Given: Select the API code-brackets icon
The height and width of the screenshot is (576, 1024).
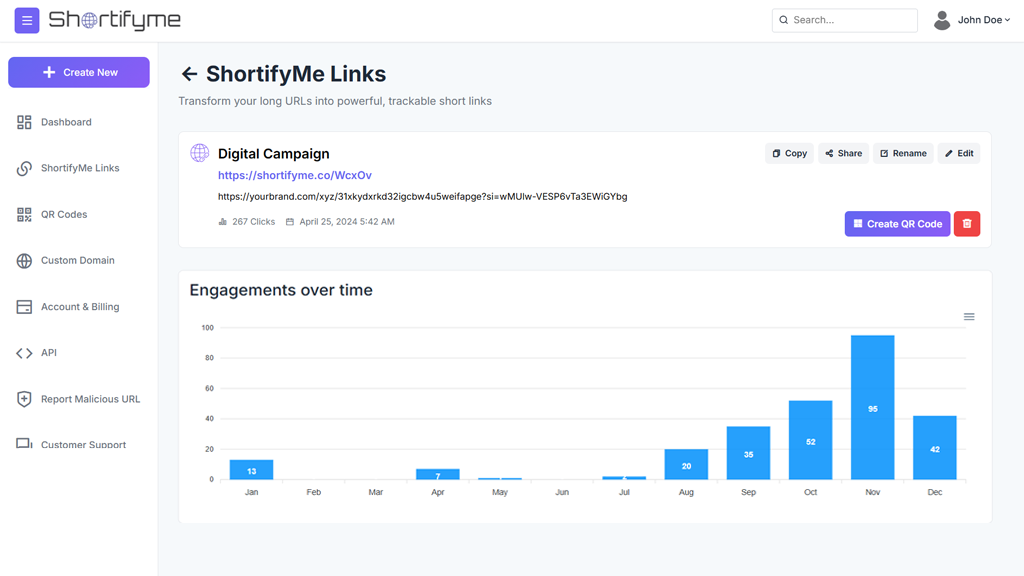Looking at the screenshot, I should [x=24, y=352].
